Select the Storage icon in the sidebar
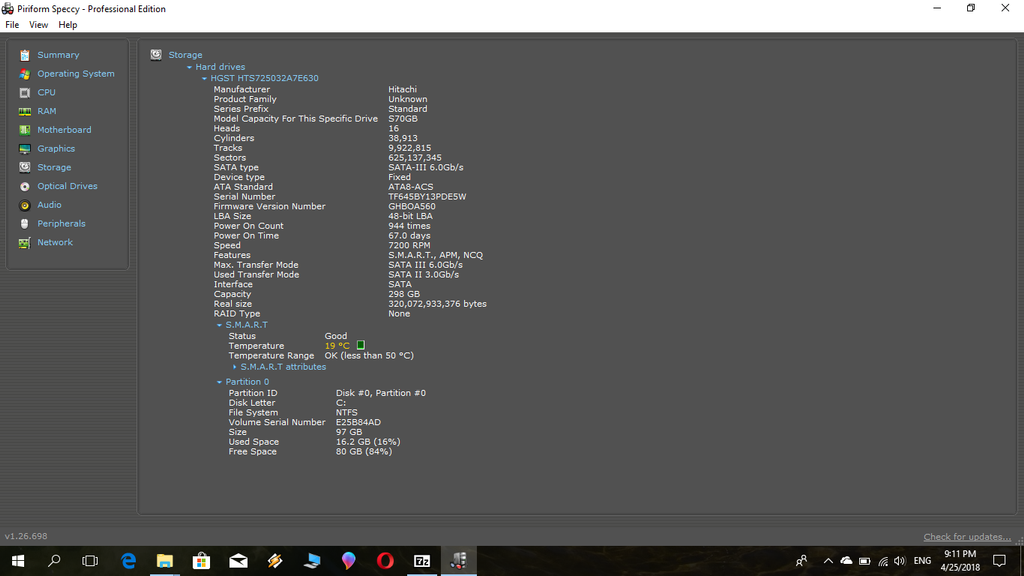 point(25,167)
